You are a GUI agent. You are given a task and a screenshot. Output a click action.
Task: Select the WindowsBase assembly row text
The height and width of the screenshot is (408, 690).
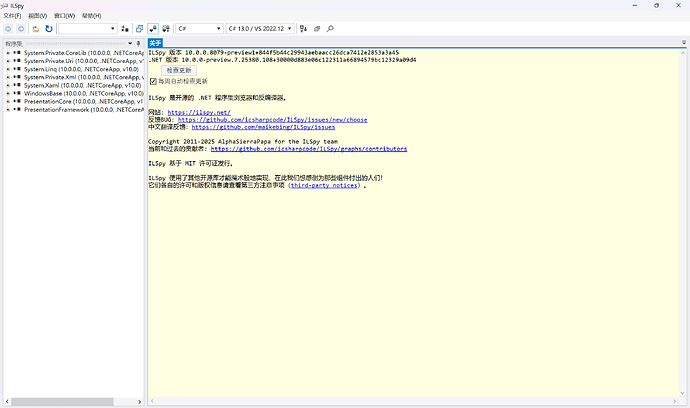84,93
